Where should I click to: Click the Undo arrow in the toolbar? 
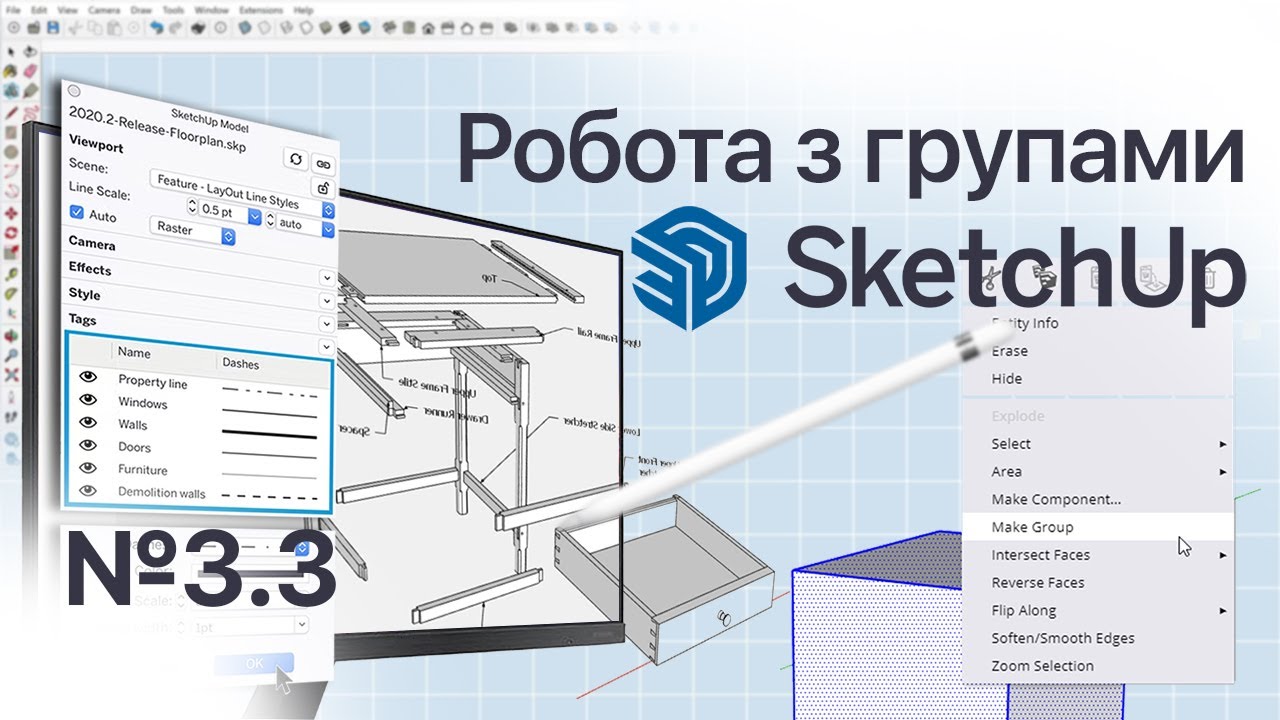(156, 28)
